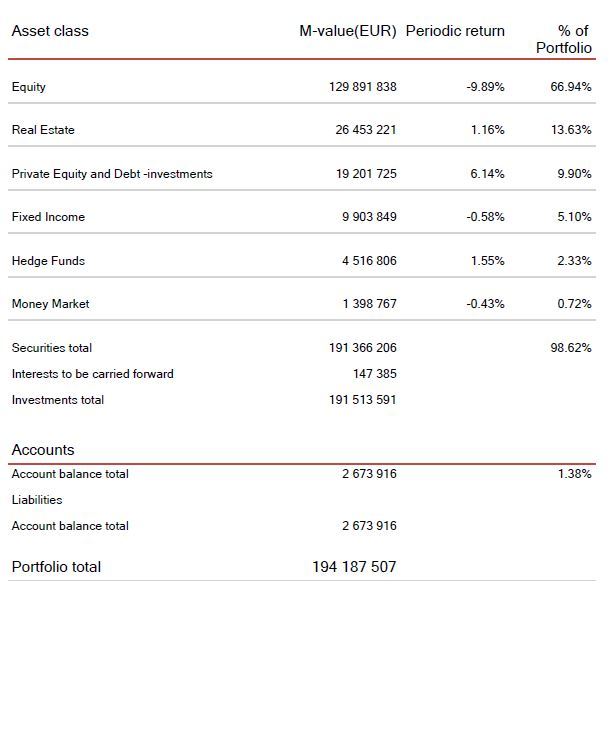The image size is (611, 744).
Task: Click the Money Market label
Action: coord(50,304)
